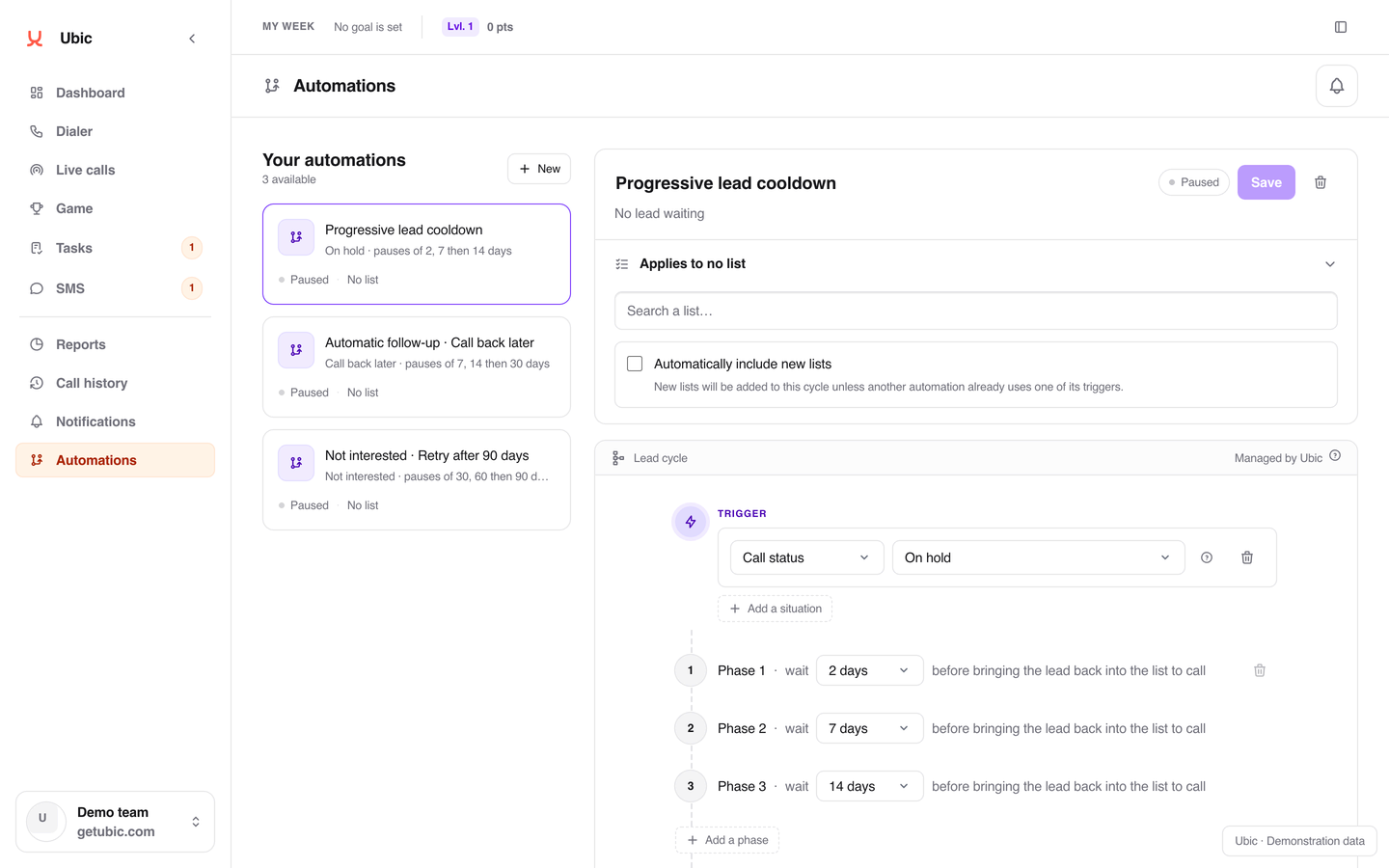Open the Dialer page
The height and width of the screenshot is (868, 1389).
[115, 131]
